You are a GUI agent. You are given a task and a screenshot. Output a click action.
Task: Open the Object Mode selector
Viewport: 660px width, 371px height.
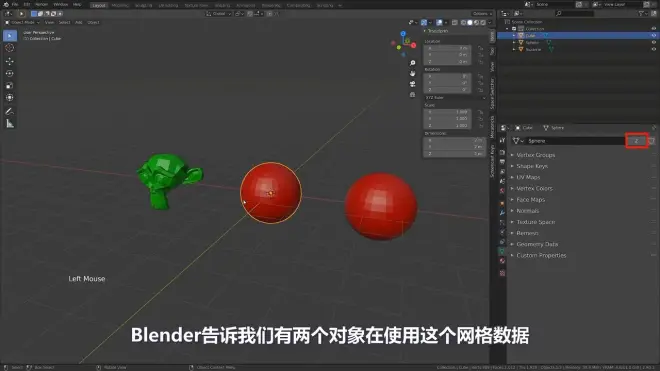22,22
